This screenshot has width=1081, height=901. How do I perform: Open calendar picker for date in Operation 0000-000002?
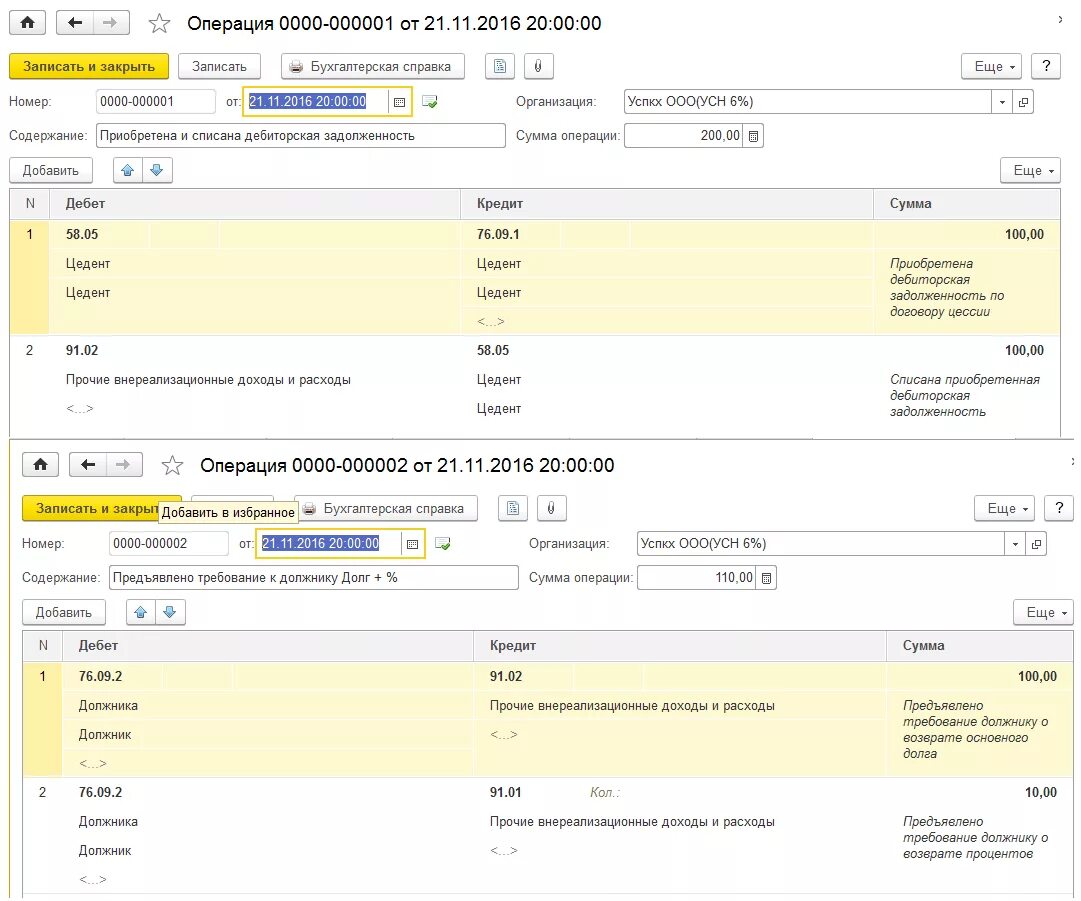coord(412,544)
